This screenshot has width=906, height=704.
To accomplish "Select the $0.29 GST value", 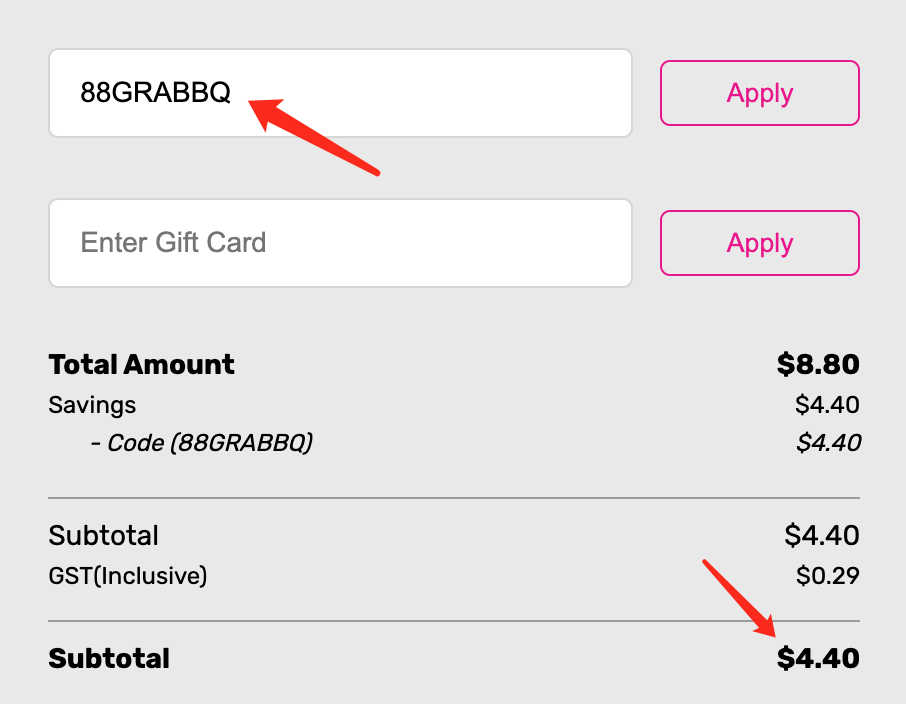I will (827, 576).
